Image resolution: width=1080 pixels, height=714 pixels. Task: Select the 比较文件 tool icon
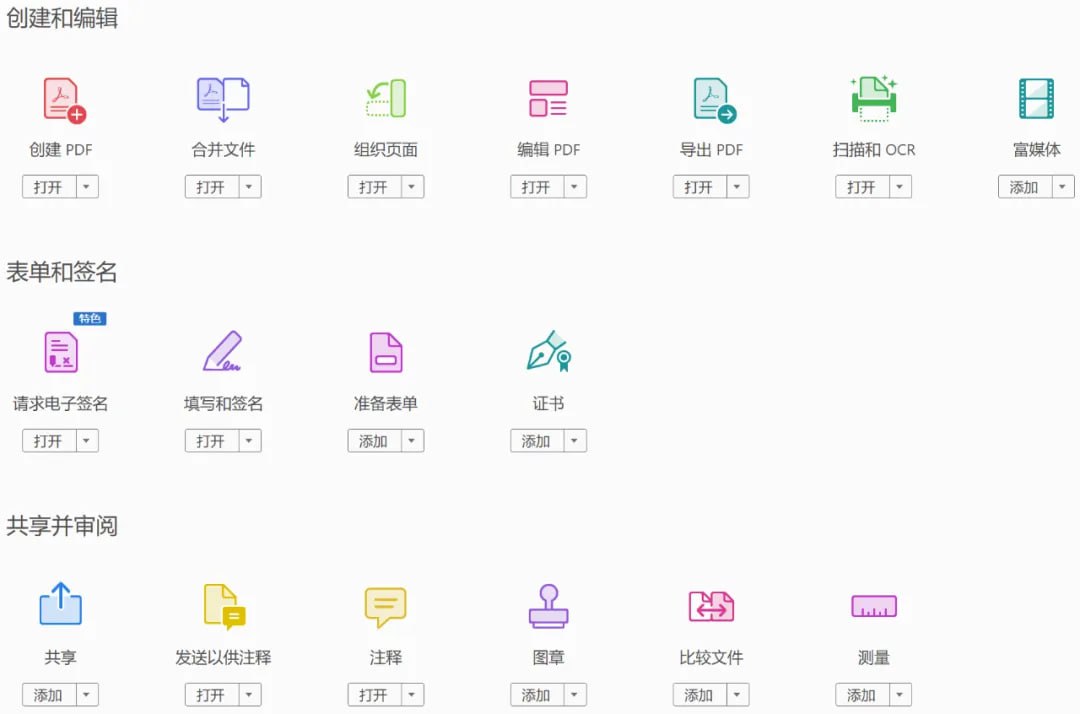(x=712, y=606)
